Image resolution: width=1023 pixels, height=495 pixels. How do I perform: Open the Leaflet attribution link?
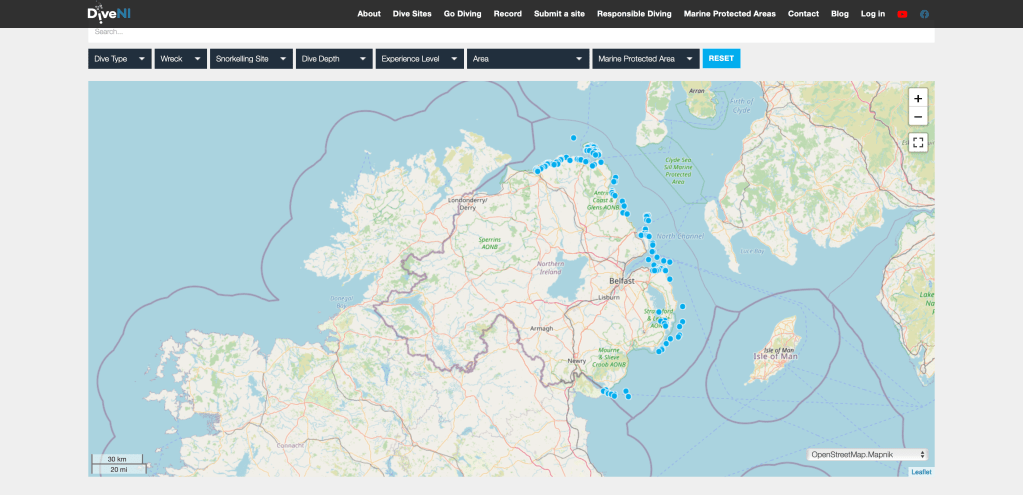pos(921,472)
